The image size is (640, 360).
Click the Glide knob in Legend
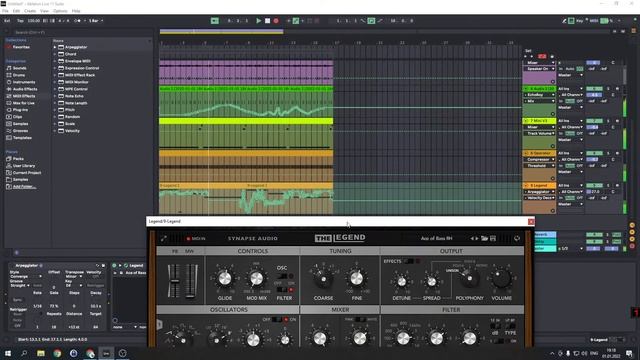point(224,278)
